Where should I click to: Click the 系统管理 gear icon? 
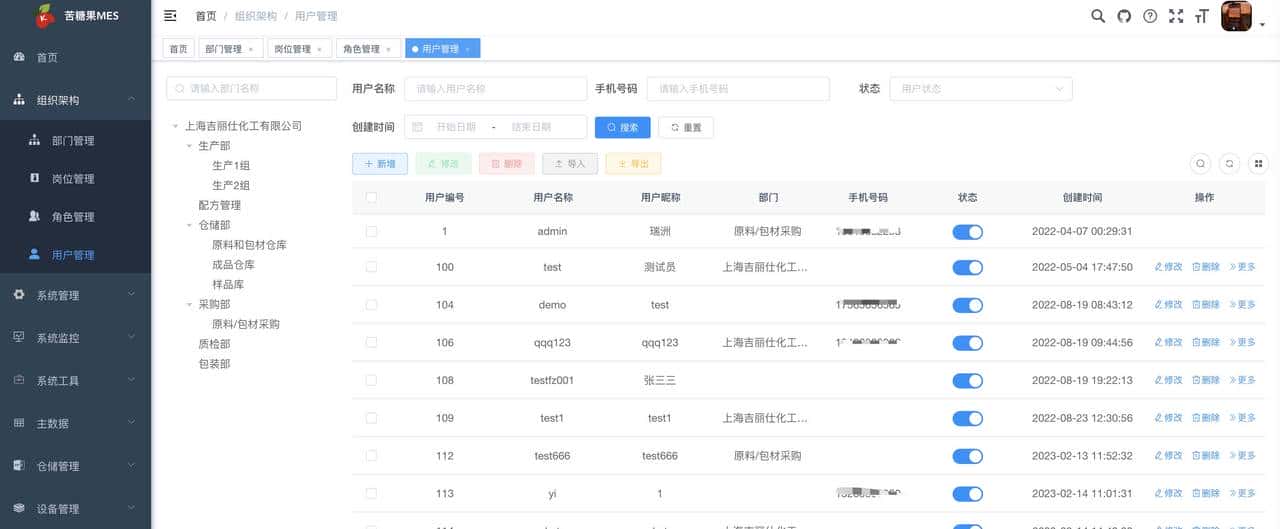(19, 295)
